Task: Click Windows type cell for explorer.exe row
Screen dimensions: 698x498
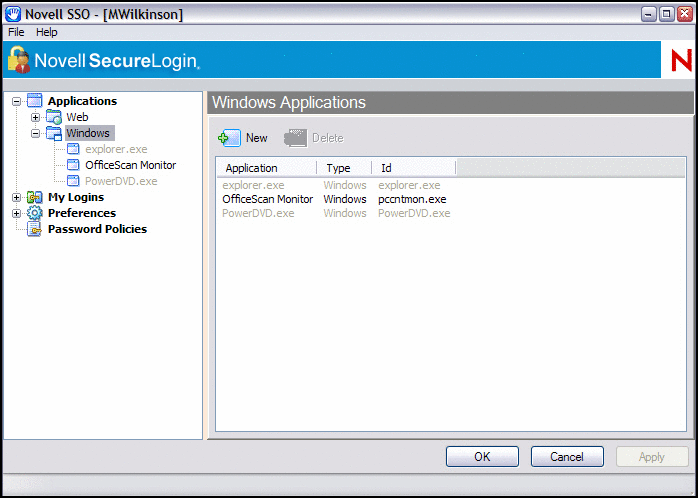Action: [345, 185]
